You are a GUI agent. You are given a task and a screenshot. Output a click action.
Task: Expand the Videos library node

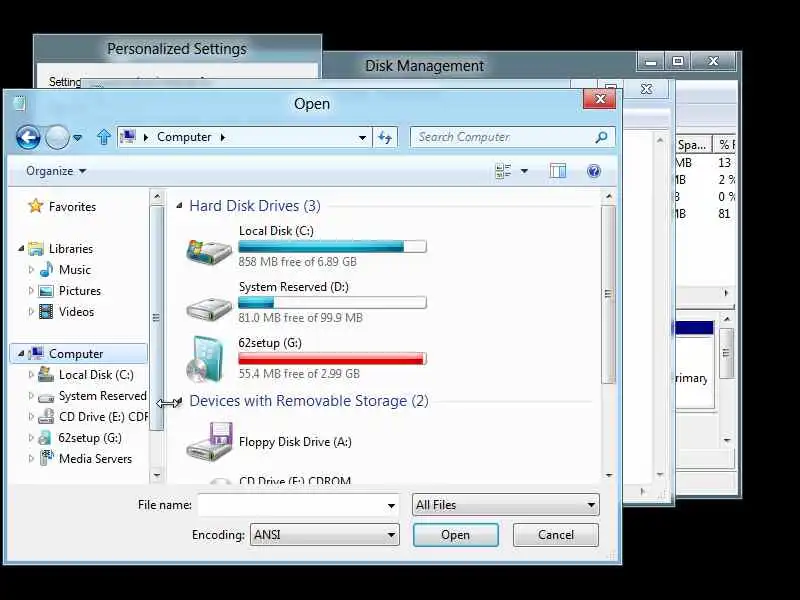click(x=31, y=312)
